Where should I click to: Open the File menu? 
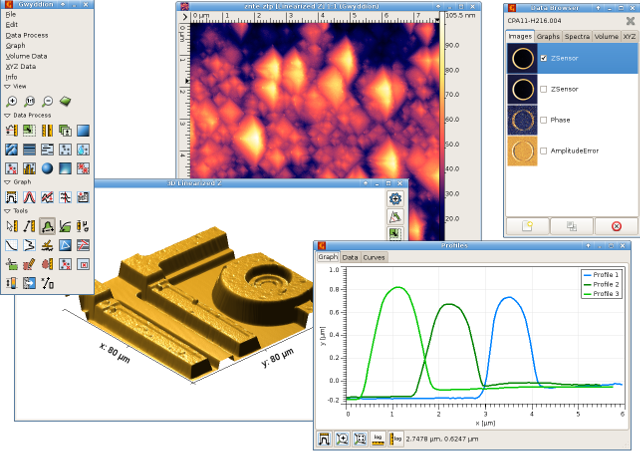(x=11, y=14)
